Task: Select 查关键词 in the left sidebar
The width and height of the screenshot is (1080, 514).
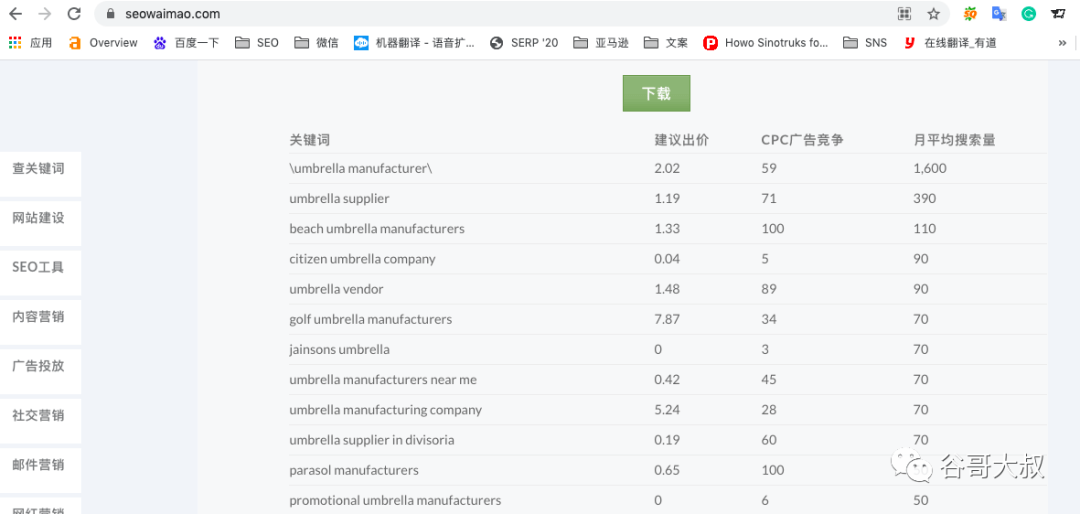Action: coord(38,169)
